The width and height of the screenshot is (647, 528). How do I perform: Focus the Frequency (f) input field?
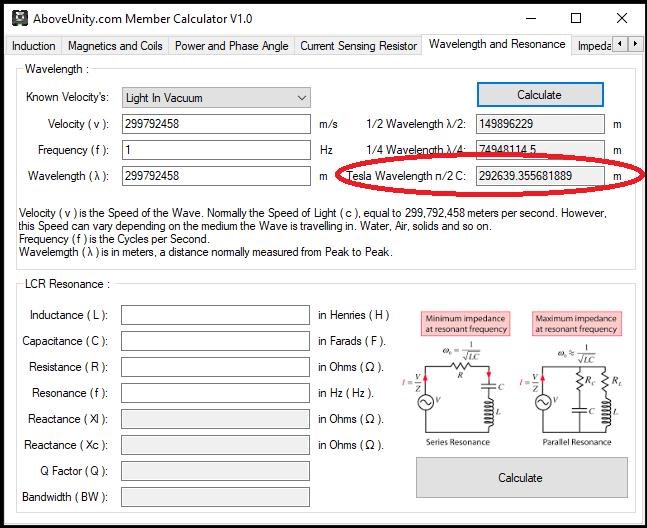click(x=216, y=150)
